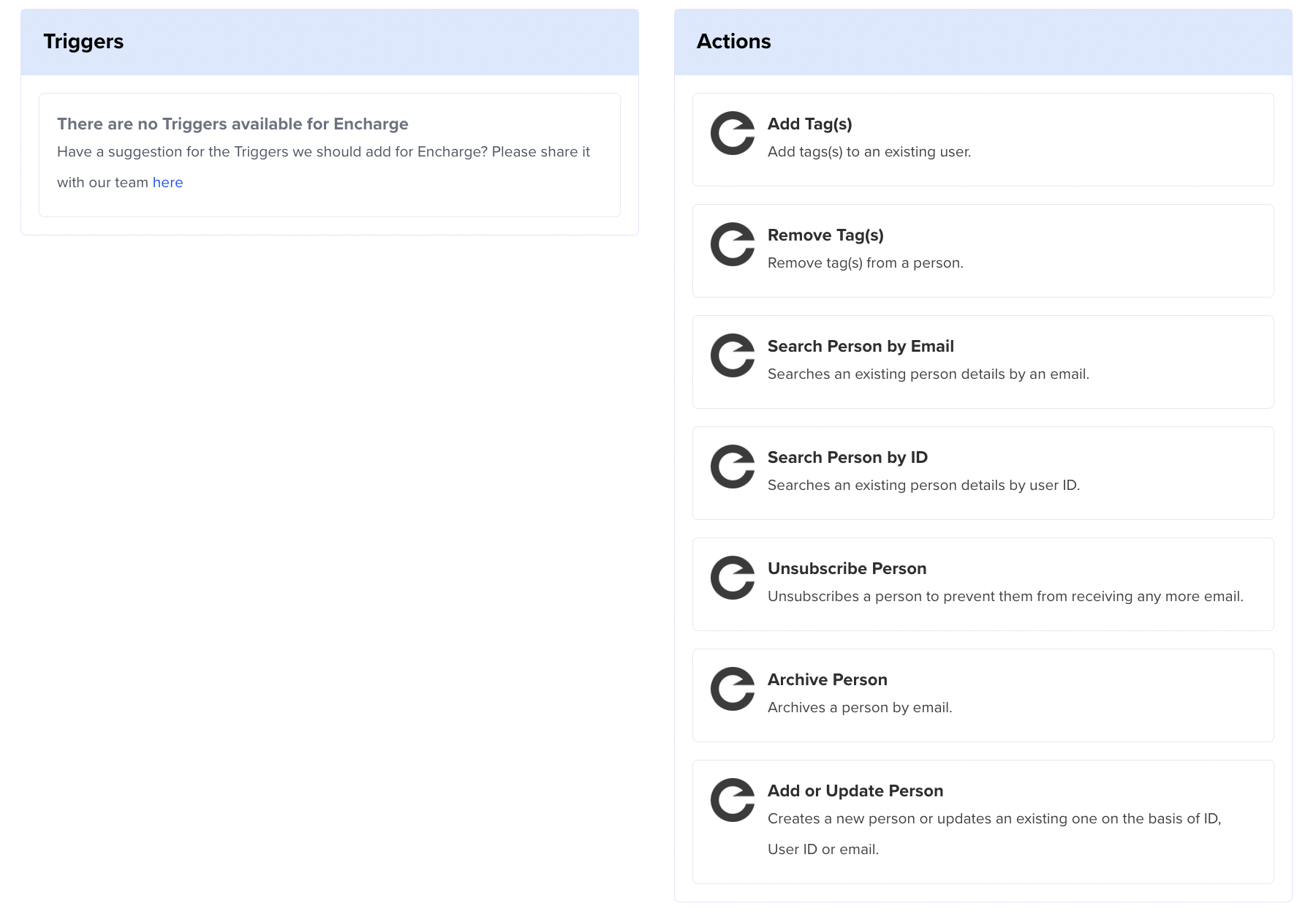Choose the Search Person by Email title
Screen dimensions: 1316x917
(861, 347)
